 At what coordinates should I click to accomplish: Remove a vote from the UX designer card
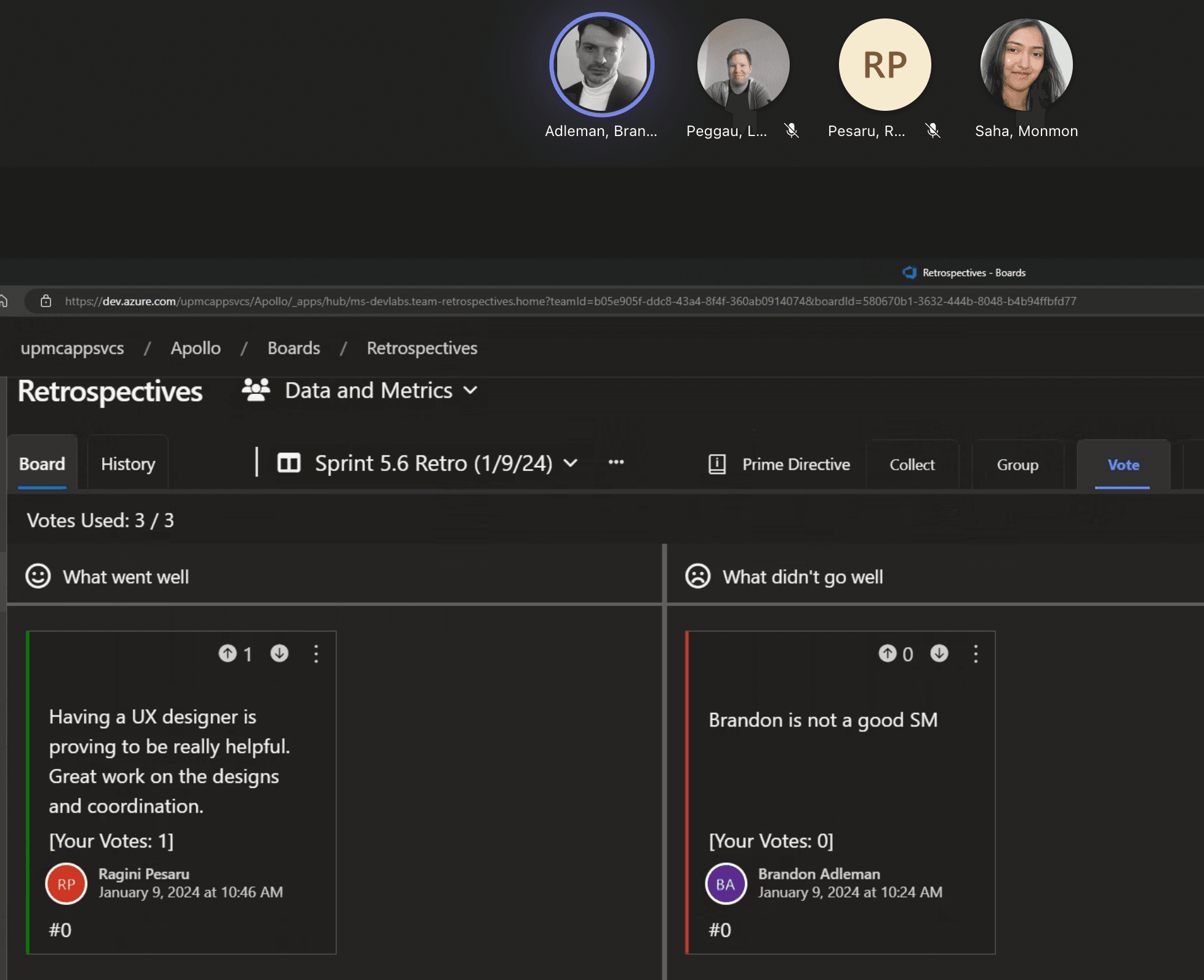click(279, 653)
